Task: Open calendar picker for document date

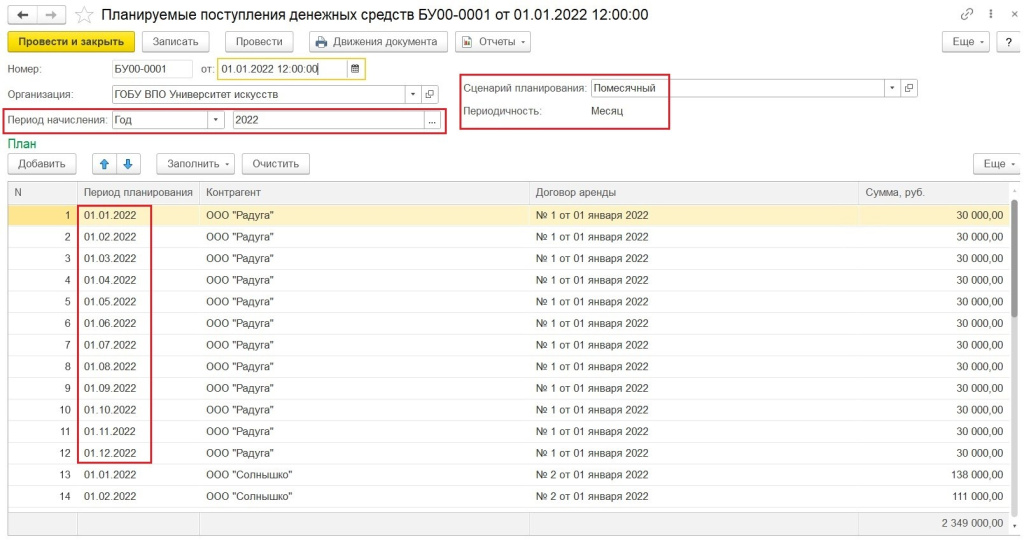Action: click(x=355, y=69)
